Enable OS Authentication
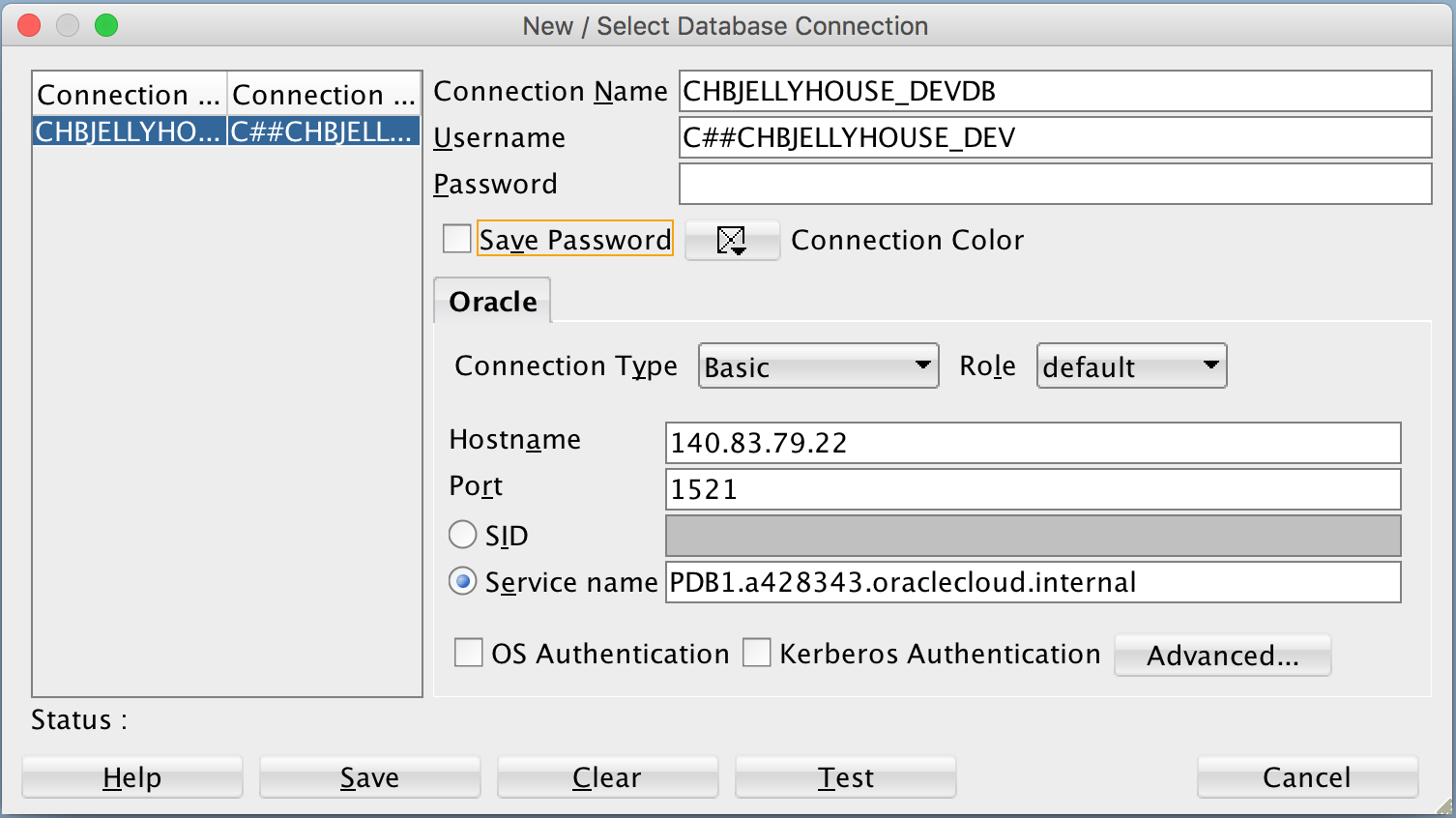1456x818 pixels. tap(468, 653)
